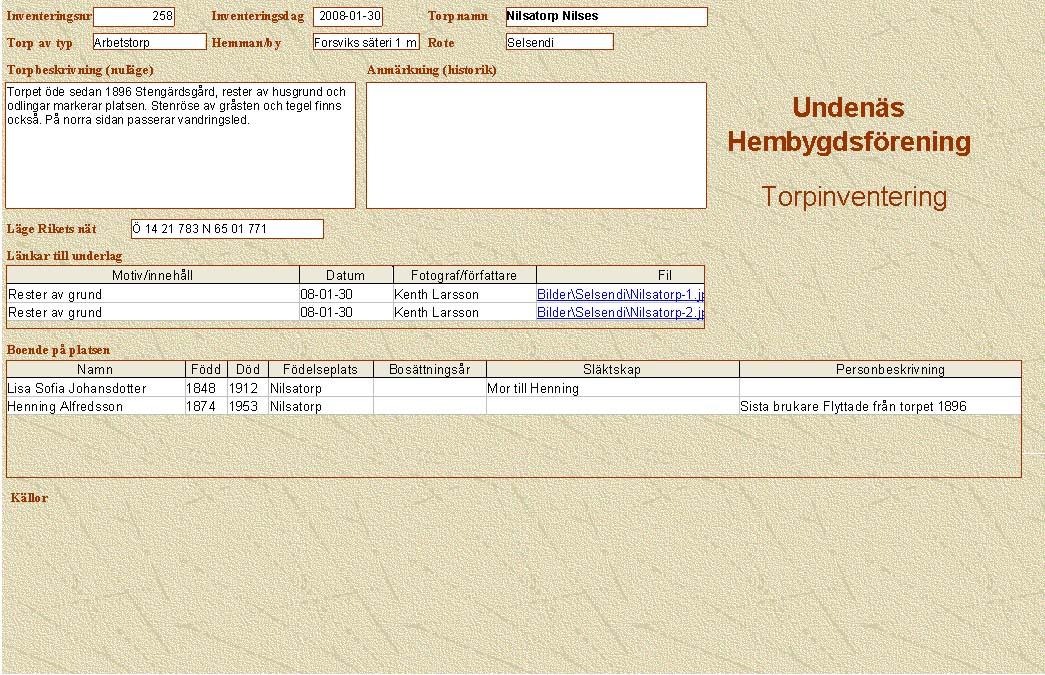The image size is (1045, 675).
Task: Click the Rote field Selsendi
Action: point(559,42)
